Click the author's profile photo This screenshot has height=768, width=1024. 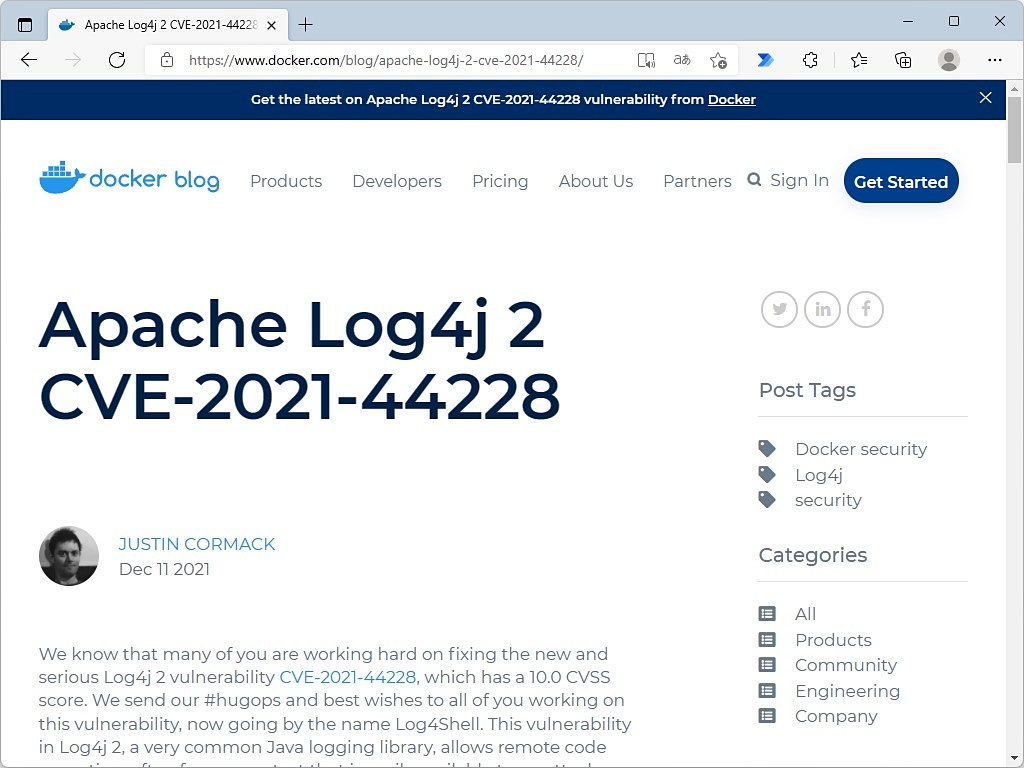pos(69,556)
